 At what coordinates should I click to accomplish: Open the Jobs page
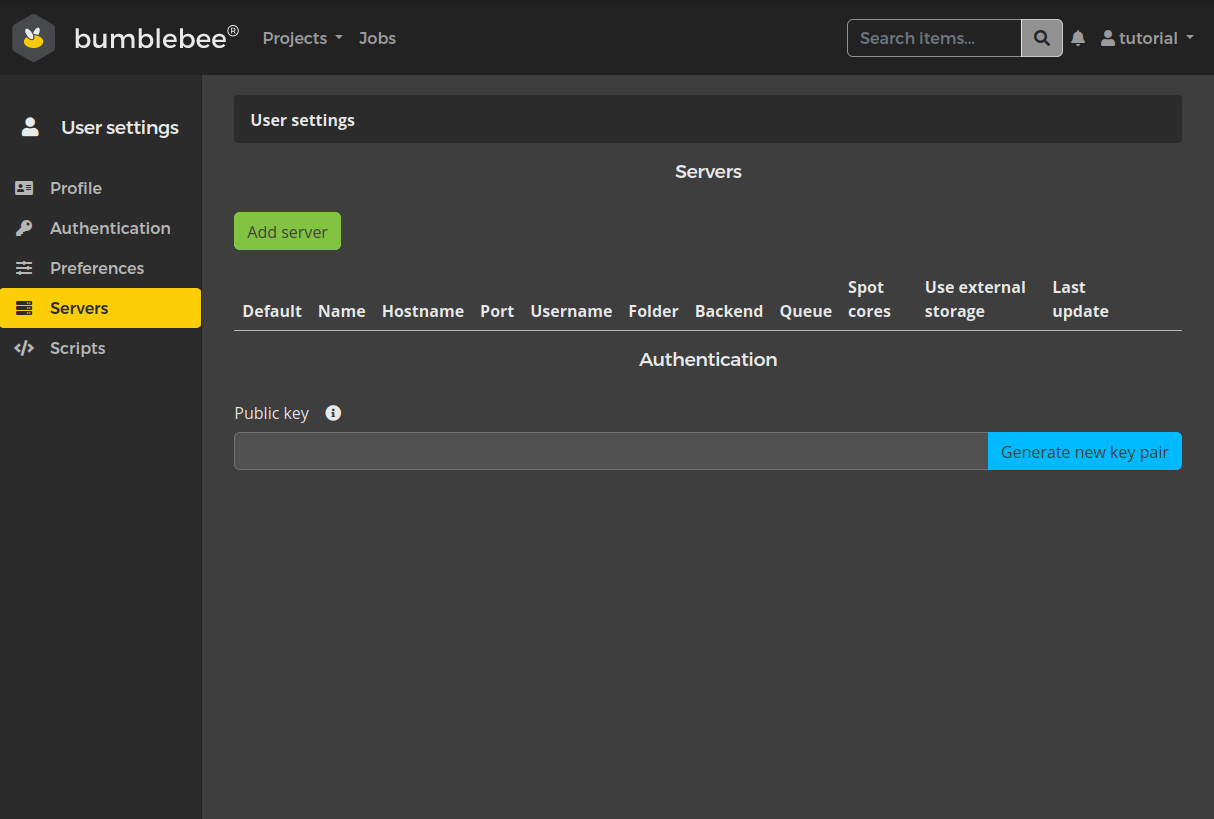click(377, 38)
